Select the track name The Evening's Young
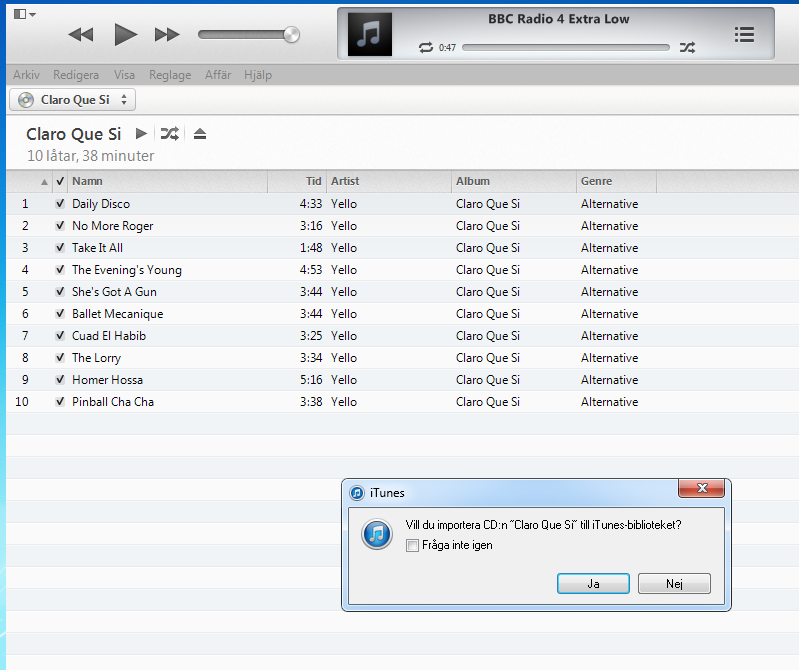 click(x=127, y=270)
